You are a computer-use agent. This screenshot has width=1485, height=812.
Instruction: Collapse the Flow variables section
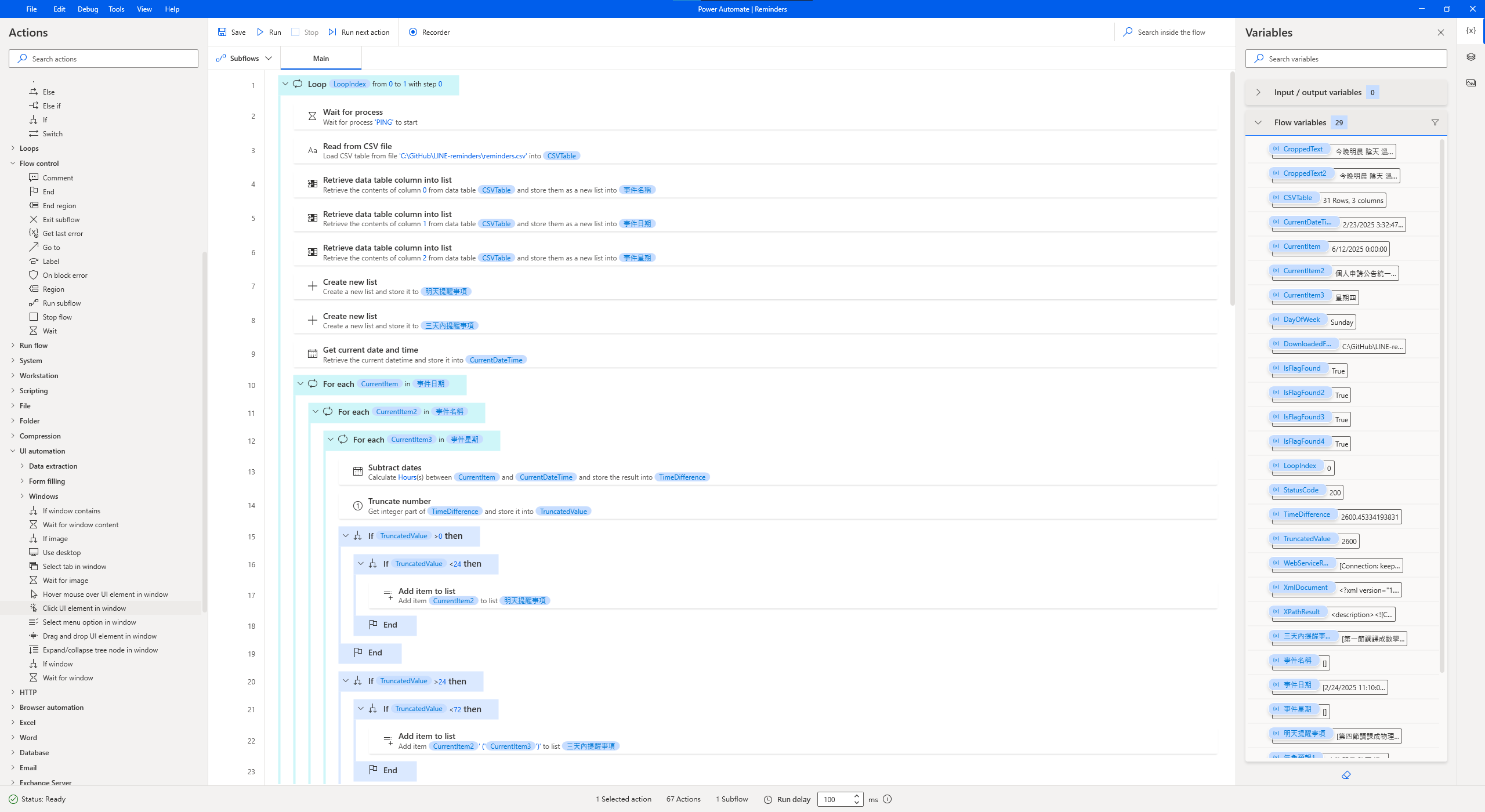(x=1258, y=122)
